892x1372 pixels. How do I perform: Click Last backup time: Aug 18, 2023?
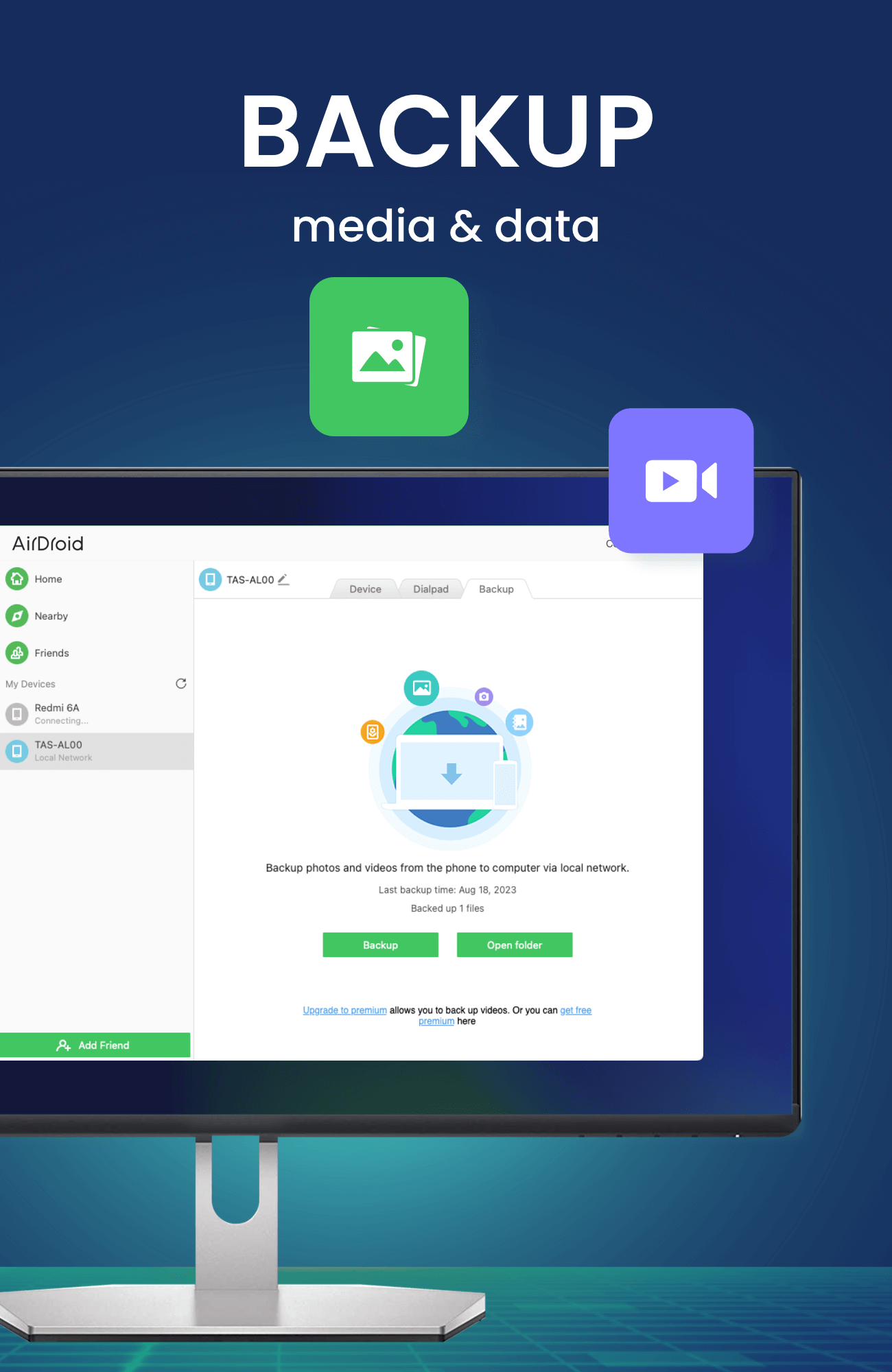447,890
